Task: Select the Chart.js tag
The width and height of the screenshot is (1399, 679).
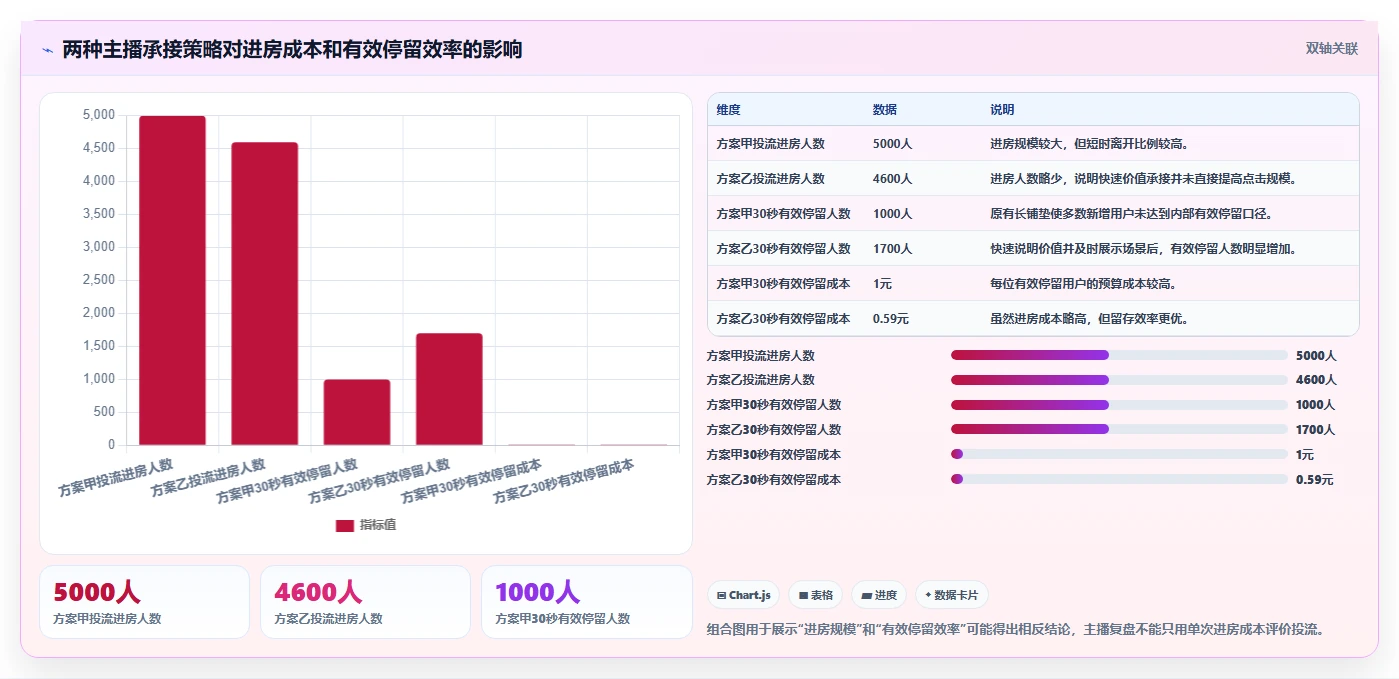Action: click(744, 595)
